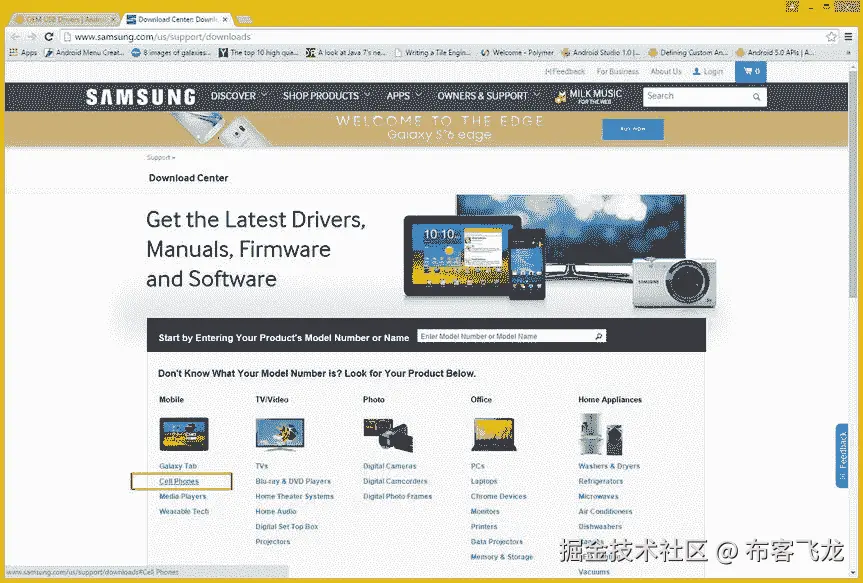This screenshot has width=863, height=583.
Task: Open the 8 images of galaxies bookmark
Action: tap(171, 52)
